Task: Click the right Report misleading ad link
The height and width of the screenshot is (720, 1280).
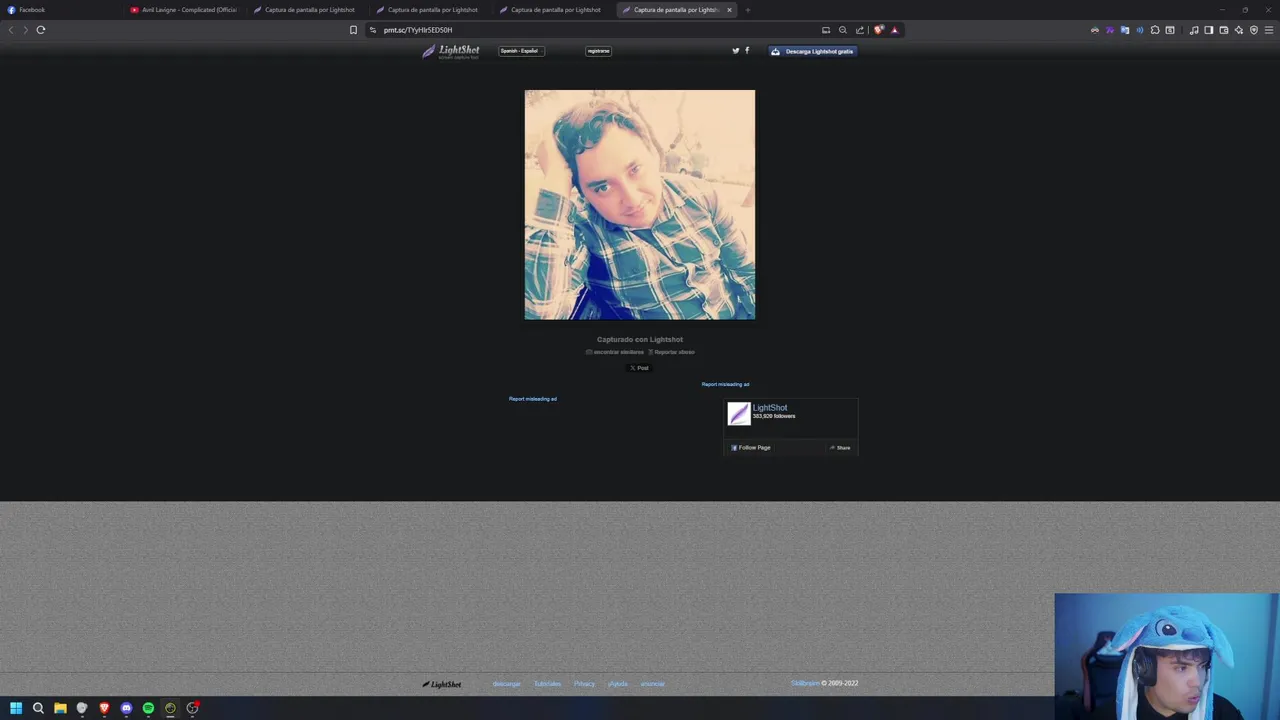Action: (x=725, y=384)
